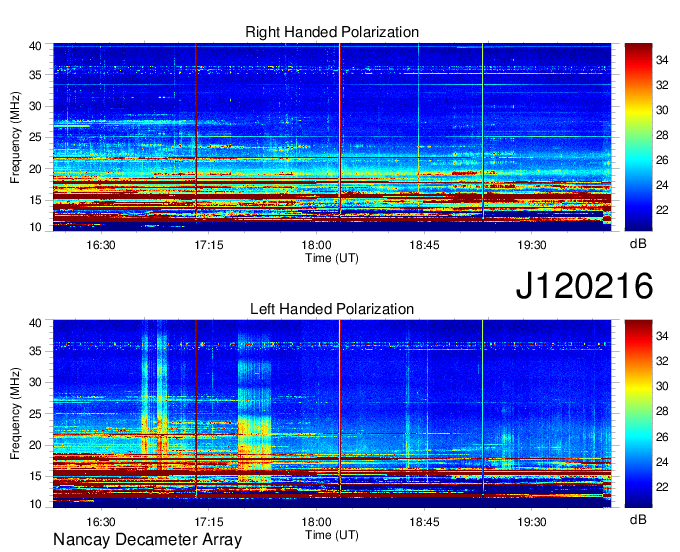
Task: Click the bottom colorbar's dark blue minimum
Action: (x=638, y=503)
